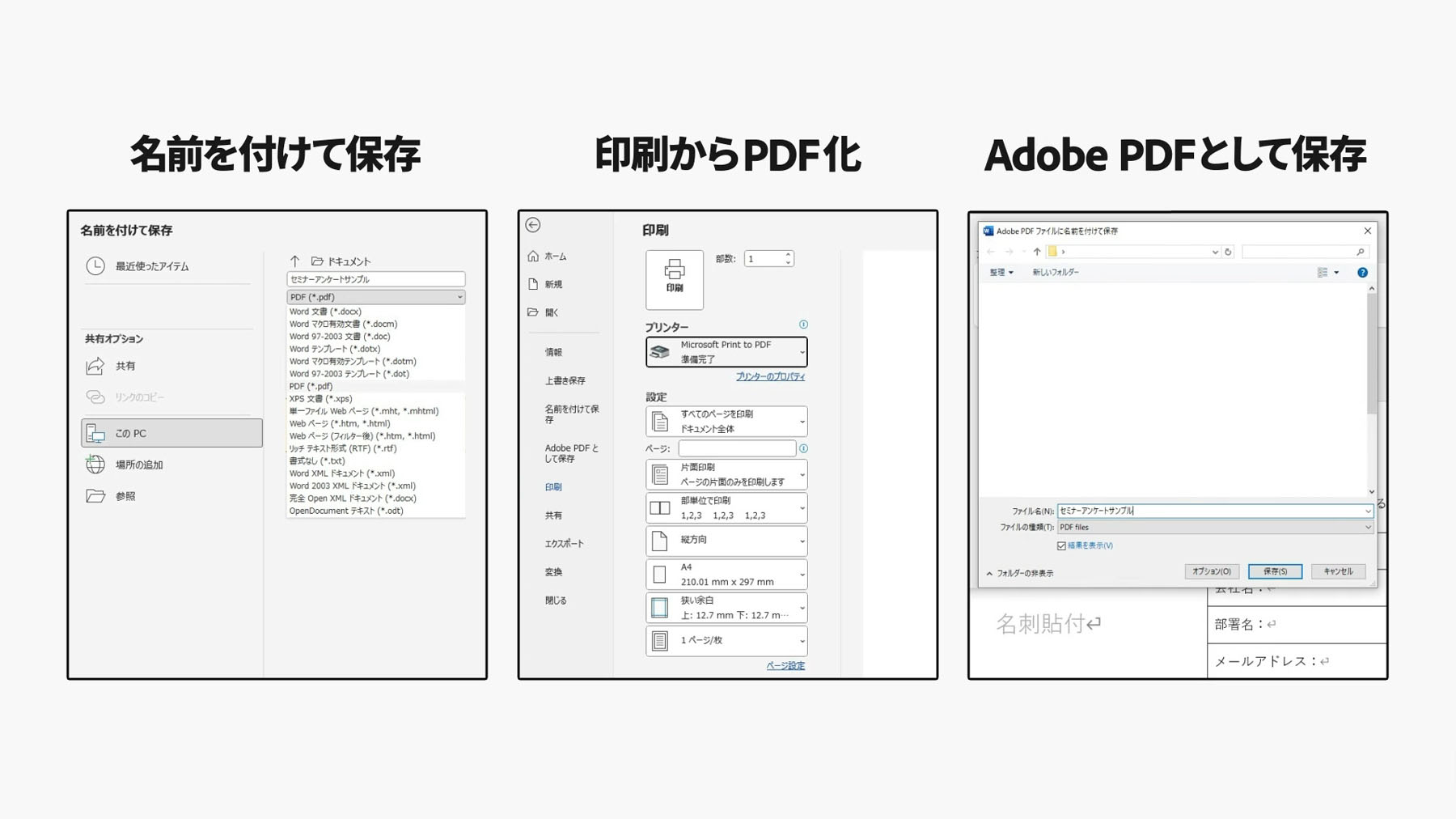Close the Adobe PDF save dialog
This screenshot has height=819, width=1456.
[x=1367, y=231]
